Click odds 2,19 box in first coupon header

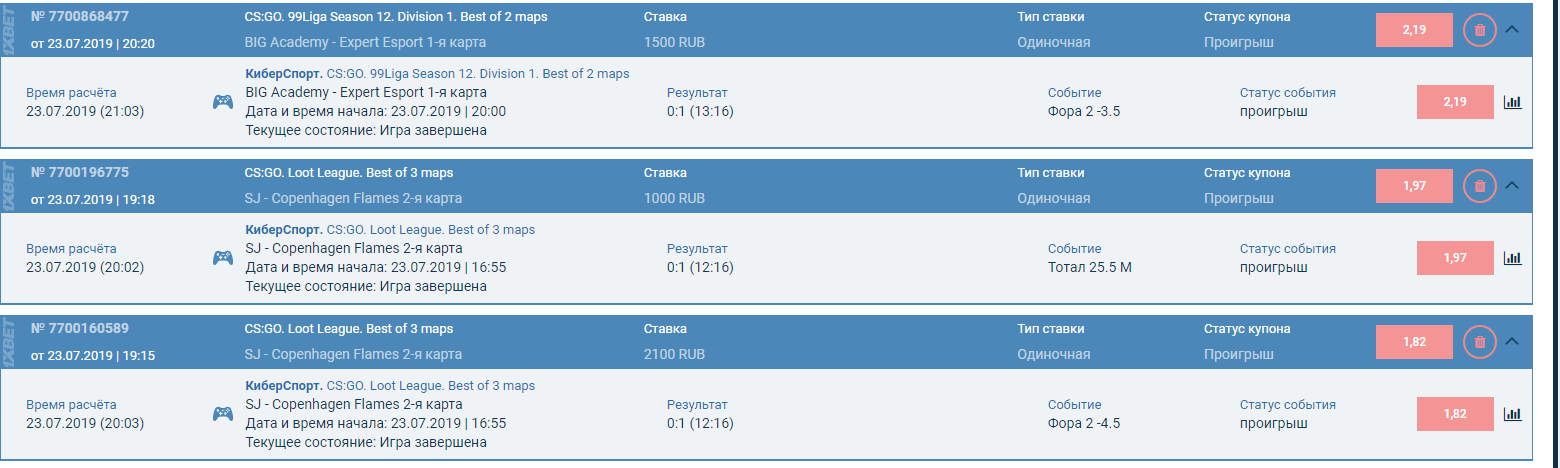coord(1414,30)
